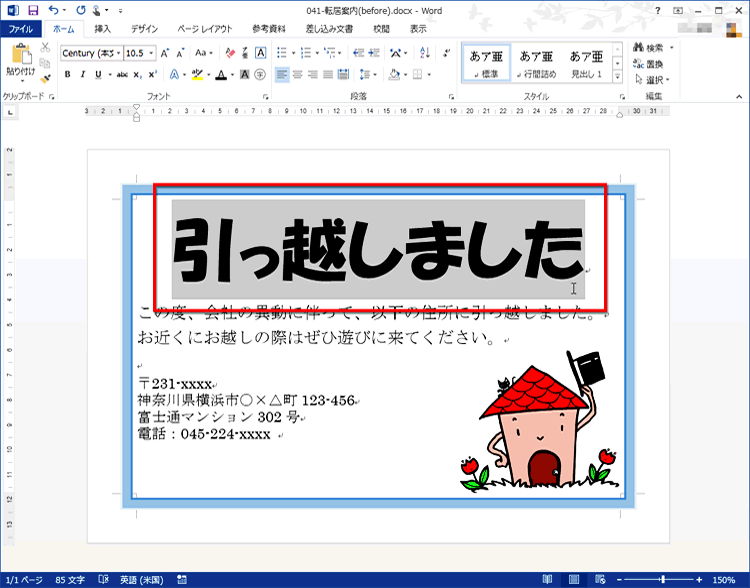Click the zoom slider handle
The image size is (750, 588).
tap(663, 579)
